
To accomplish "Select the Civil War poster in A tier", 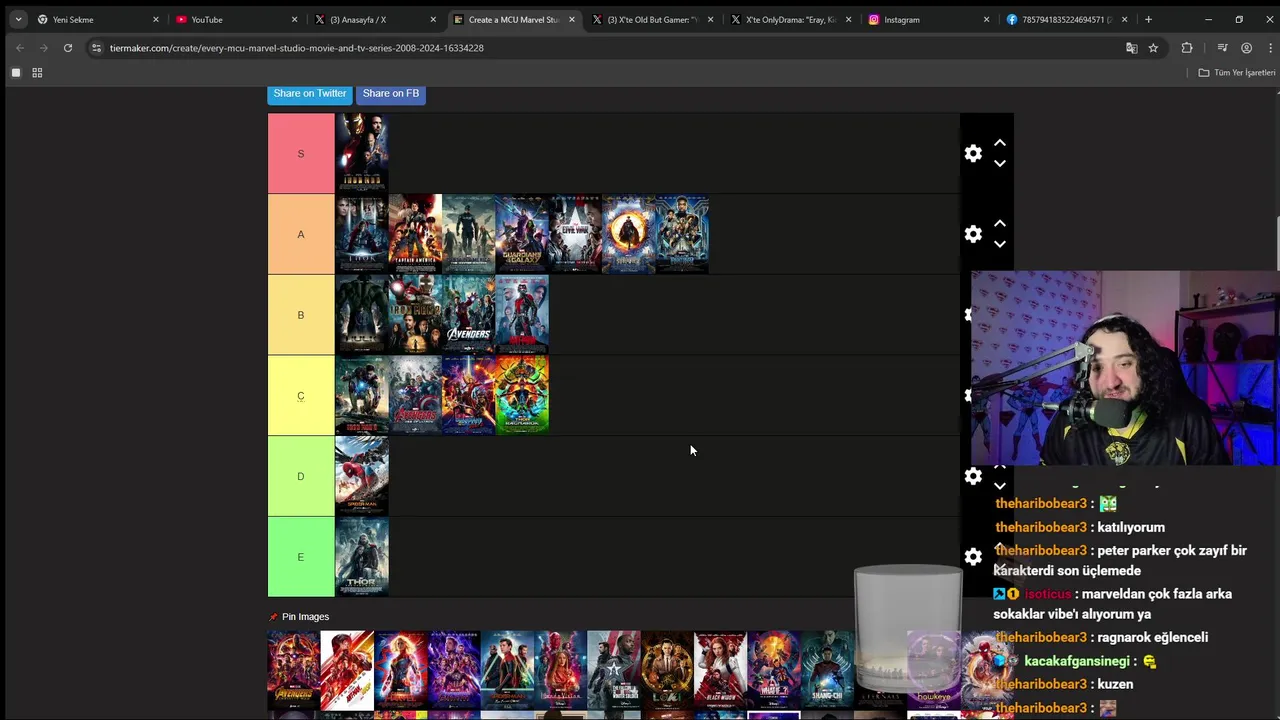I will click(x=575, y=234).
